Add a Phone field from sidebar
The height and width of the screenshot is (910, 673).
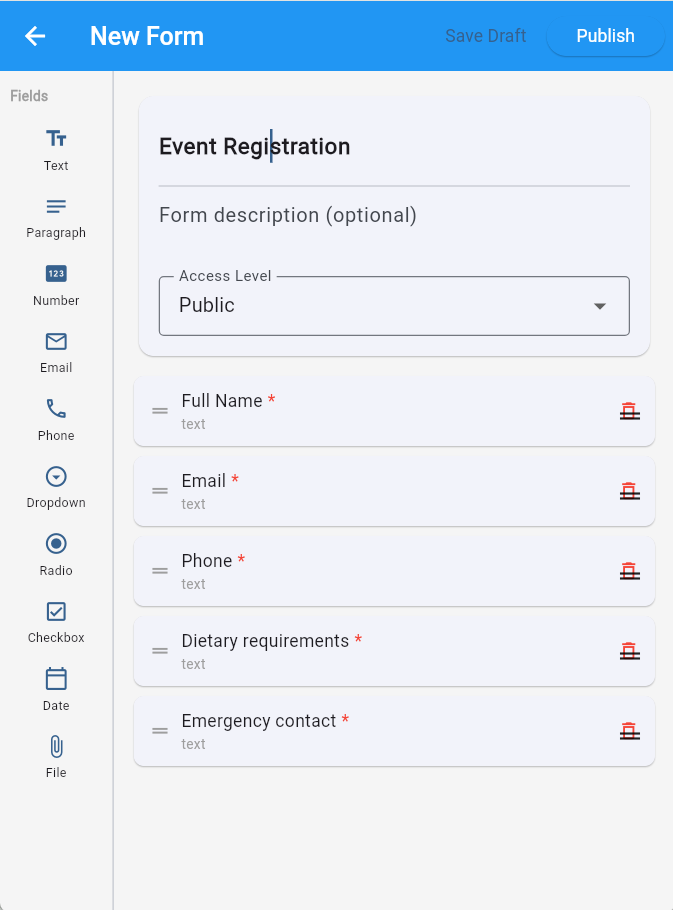[x=56, y=421]
